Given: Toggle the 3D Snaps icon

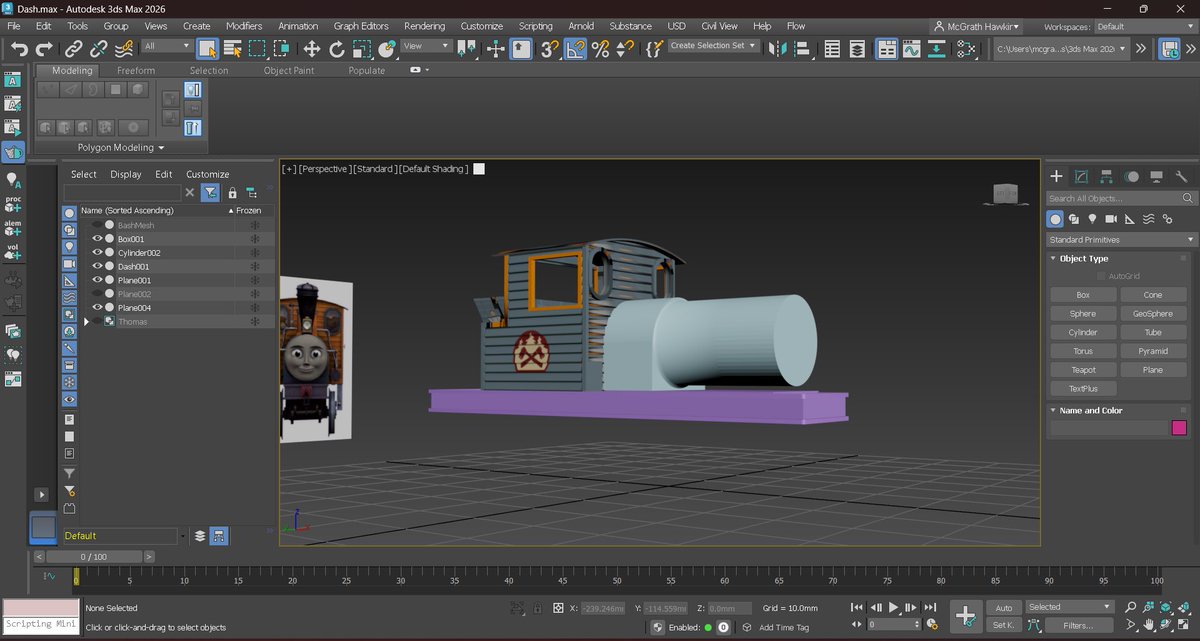Looking at the screenshot, I should click(549, 48).
